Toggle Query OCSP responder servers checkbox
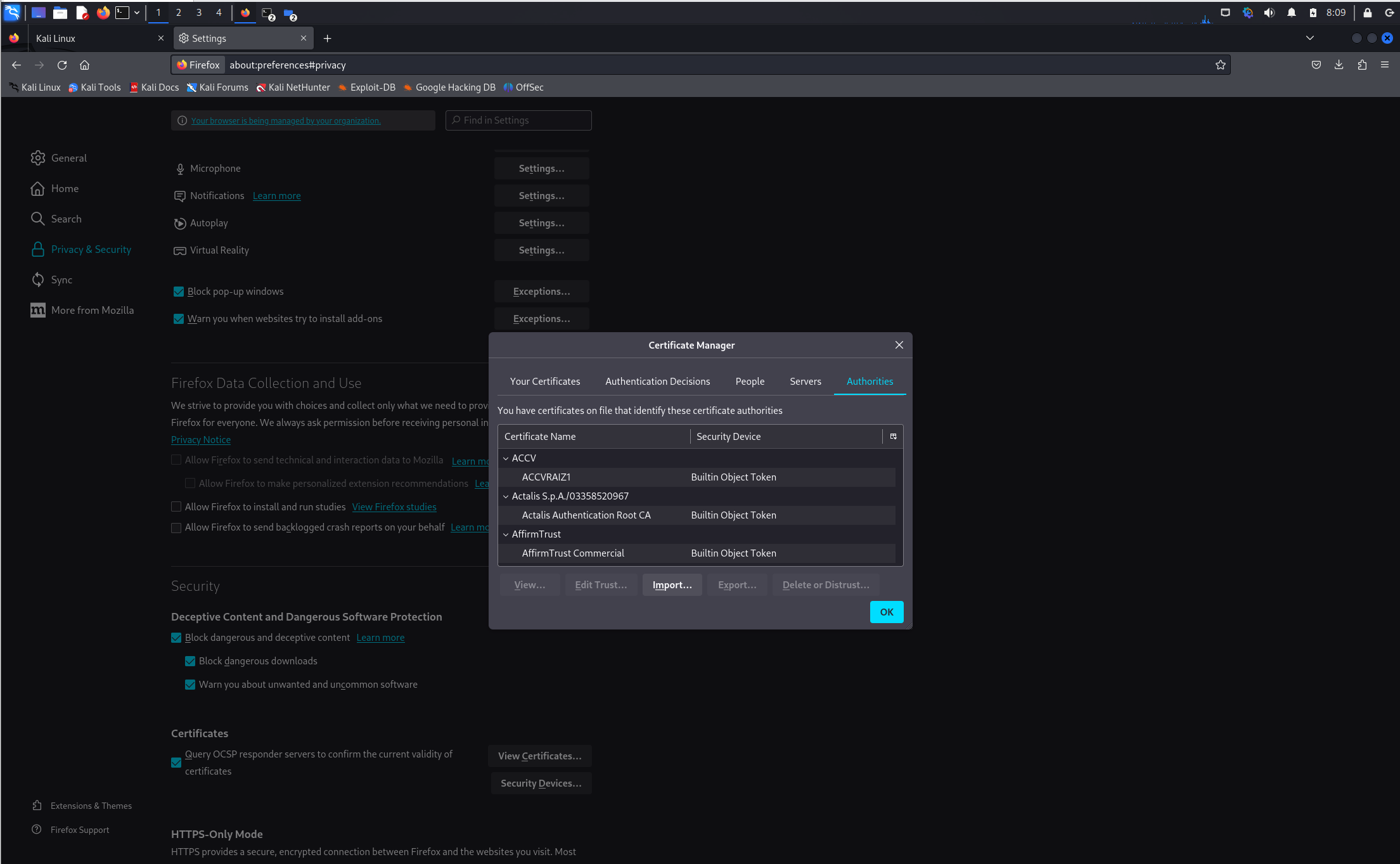The image size is (1400, 864). pyautogui.click(x=176, y=763)
